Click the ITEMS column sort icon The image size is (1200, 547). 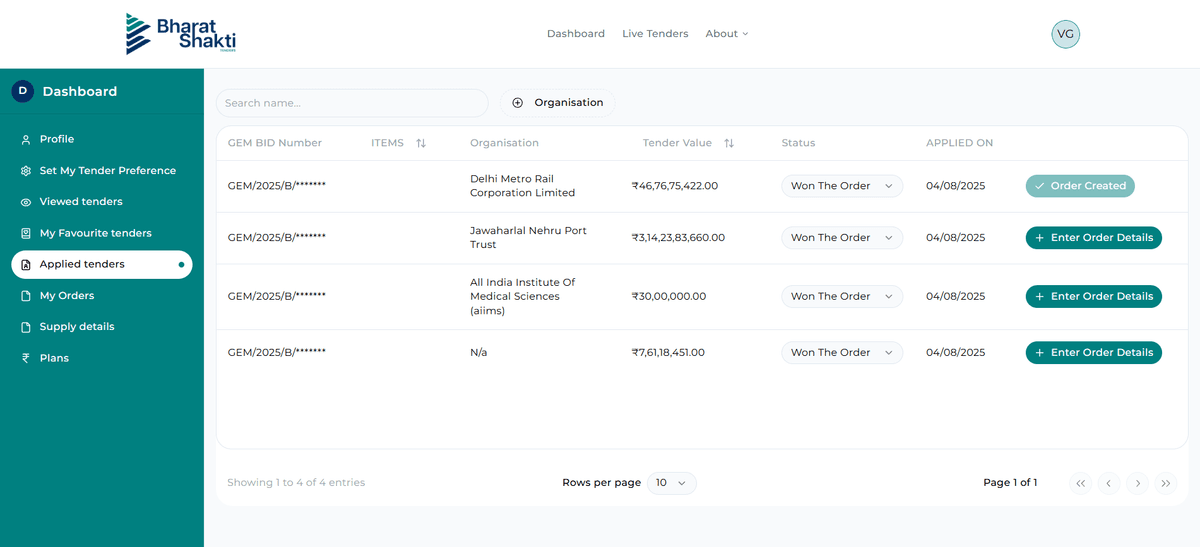[421, 143]
